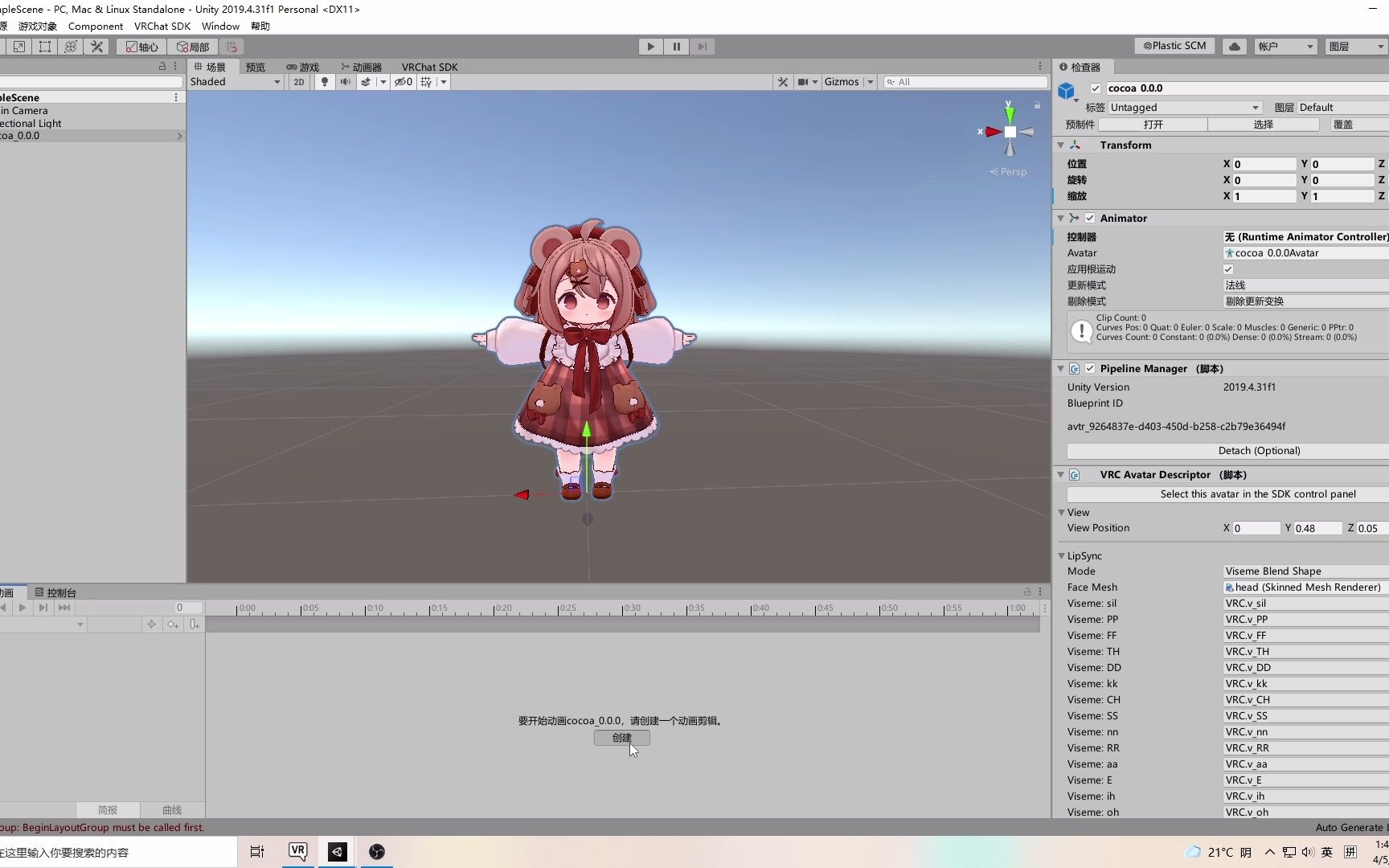Switch to the Animator (动画器) tab
1389x868 pixels.
[361, 67]
